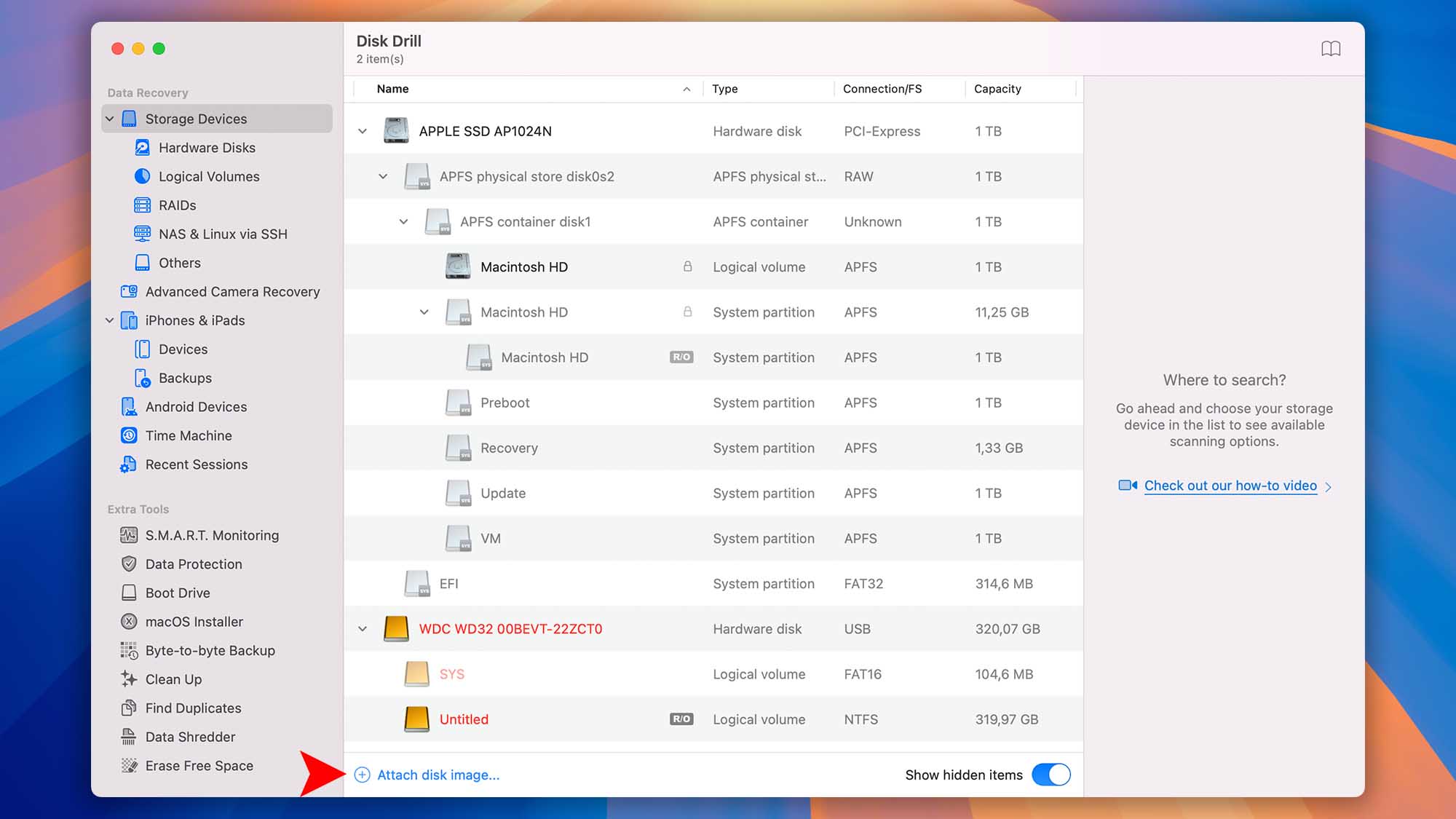Turn off Show hidden items switch
1456x819 pixels.
(x=1051, y=775)
